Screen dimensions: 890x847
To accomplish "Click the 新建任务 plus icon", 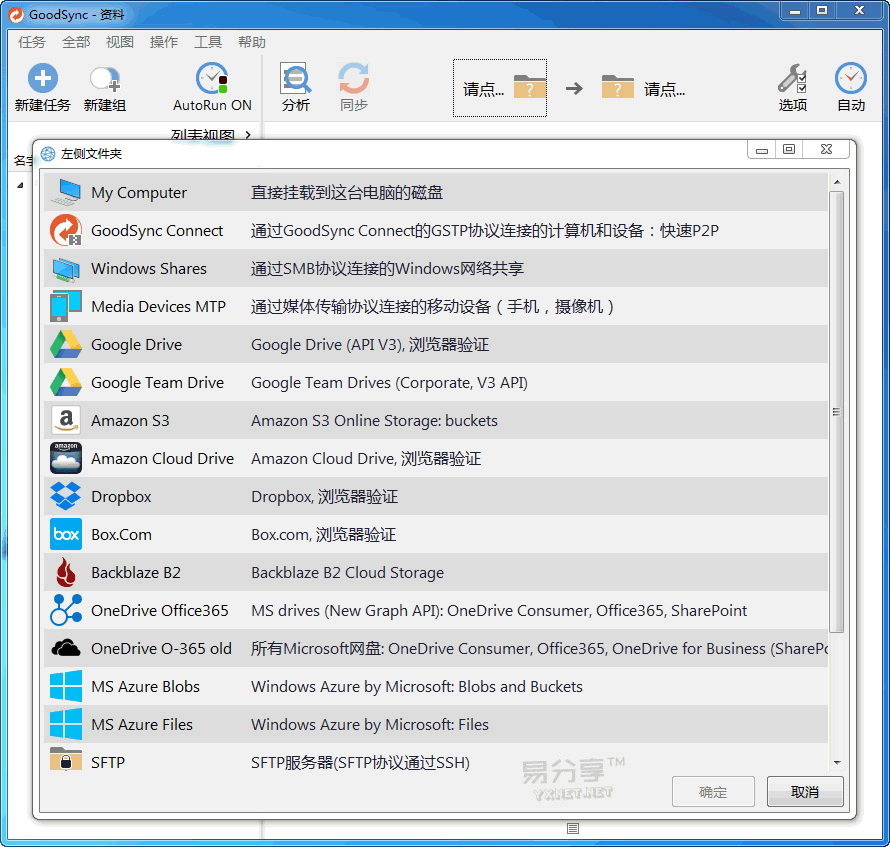I will (43, 78).
